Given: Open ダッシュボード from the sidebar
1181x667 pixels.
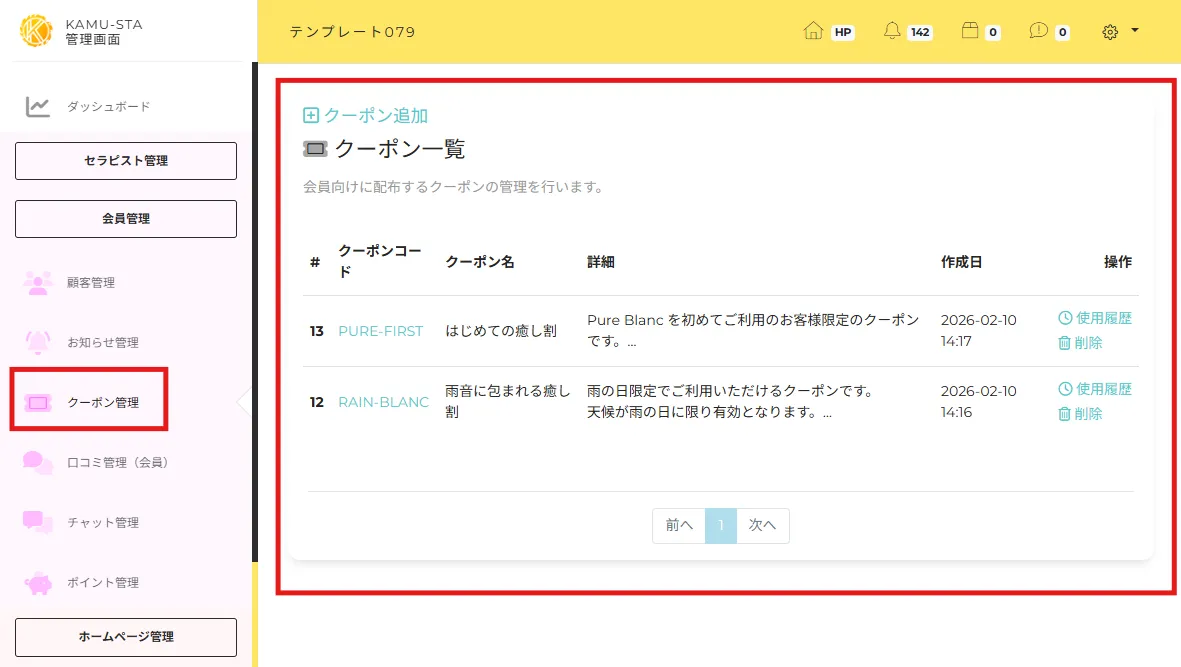Looking at the screenshot, I should point(108,107).
